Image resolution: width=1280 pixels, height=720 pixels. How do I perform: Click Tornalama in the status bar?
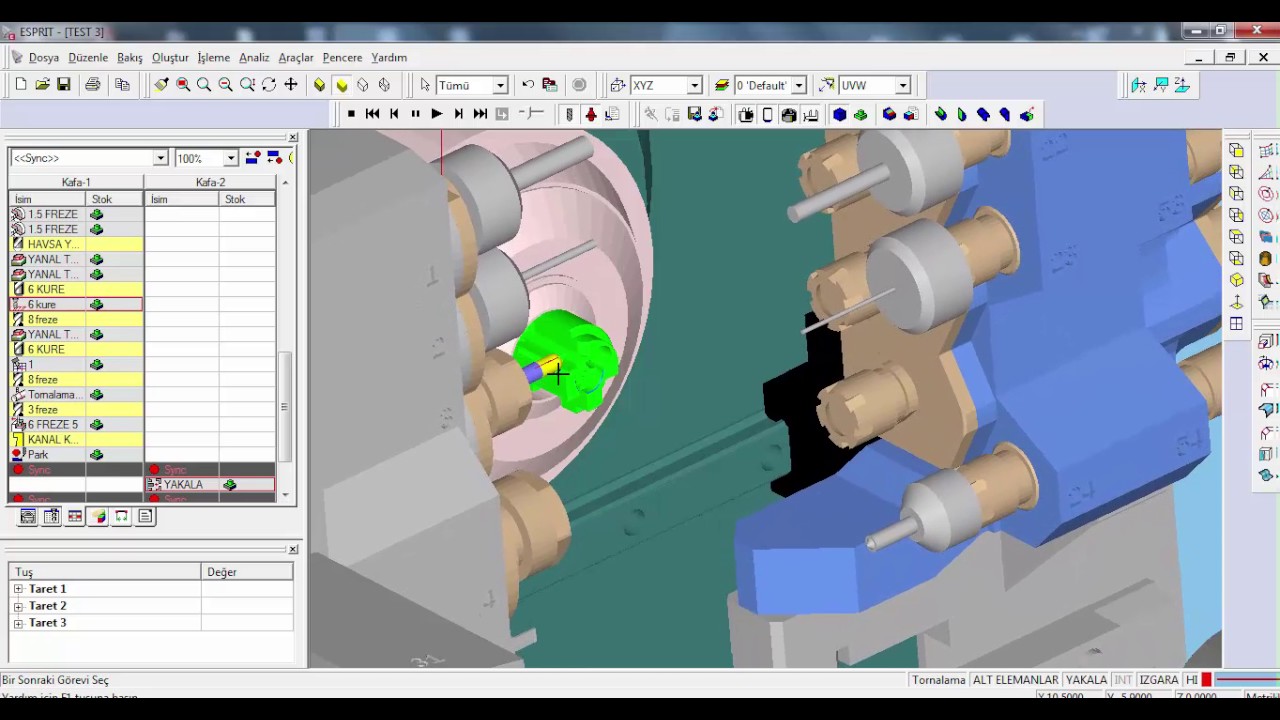[938, 680]
